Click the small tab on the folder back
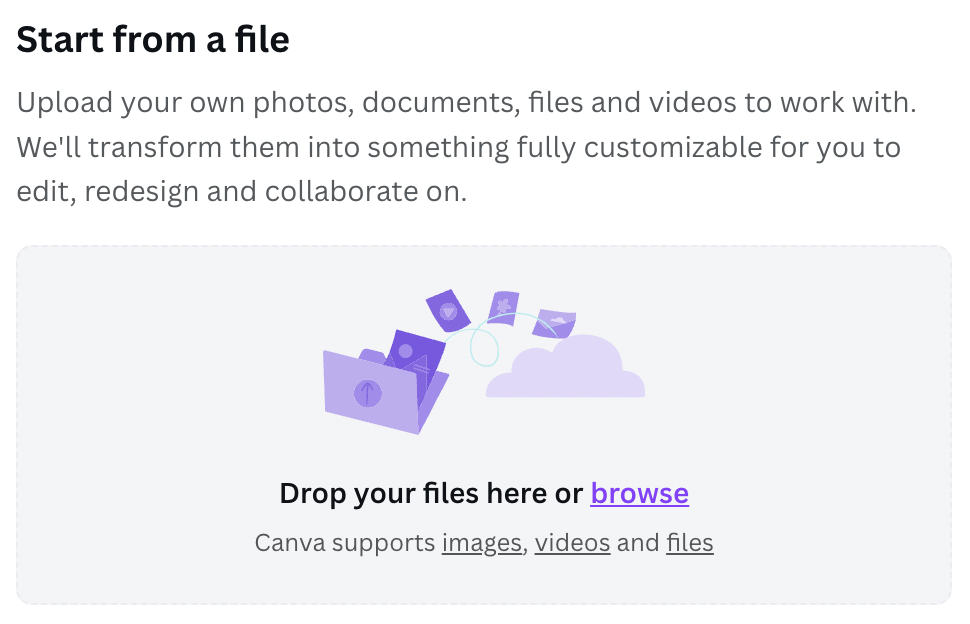Screen dimensions: 970x624 [372, 357]
